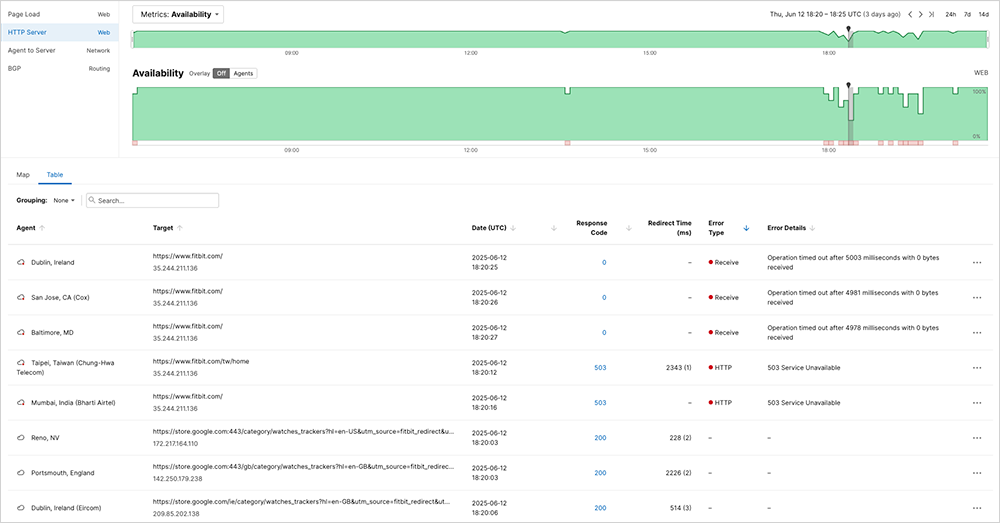Click sort arrow next to Agent column
The image size is (1000, 523).
click(41, 228)
